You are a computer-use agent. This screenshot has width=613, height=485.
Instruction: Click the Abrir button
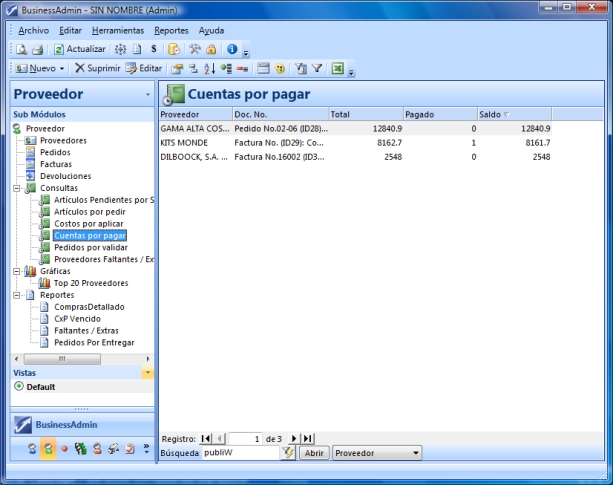pyautogui.click(x=314, y=453)
